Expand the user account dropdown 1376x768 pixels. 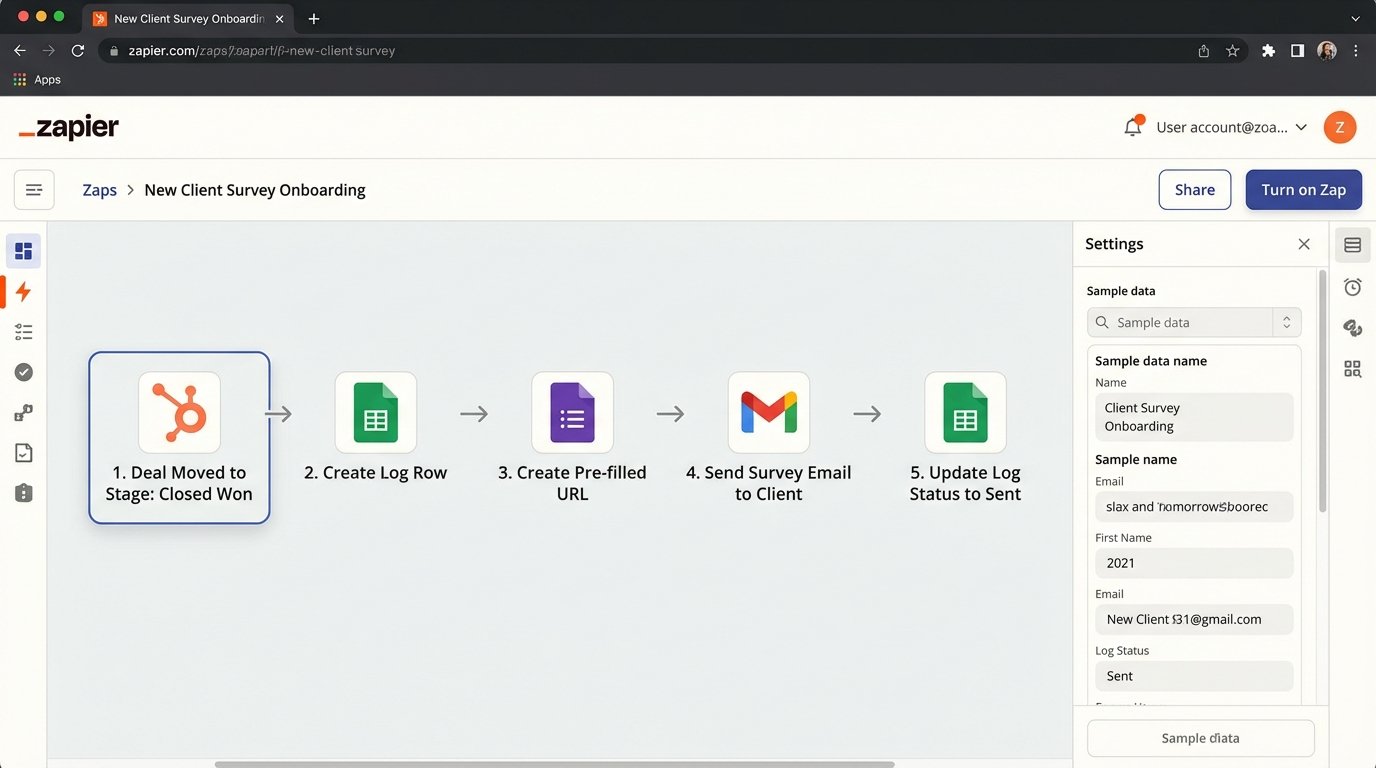(x=1300, y=127)
